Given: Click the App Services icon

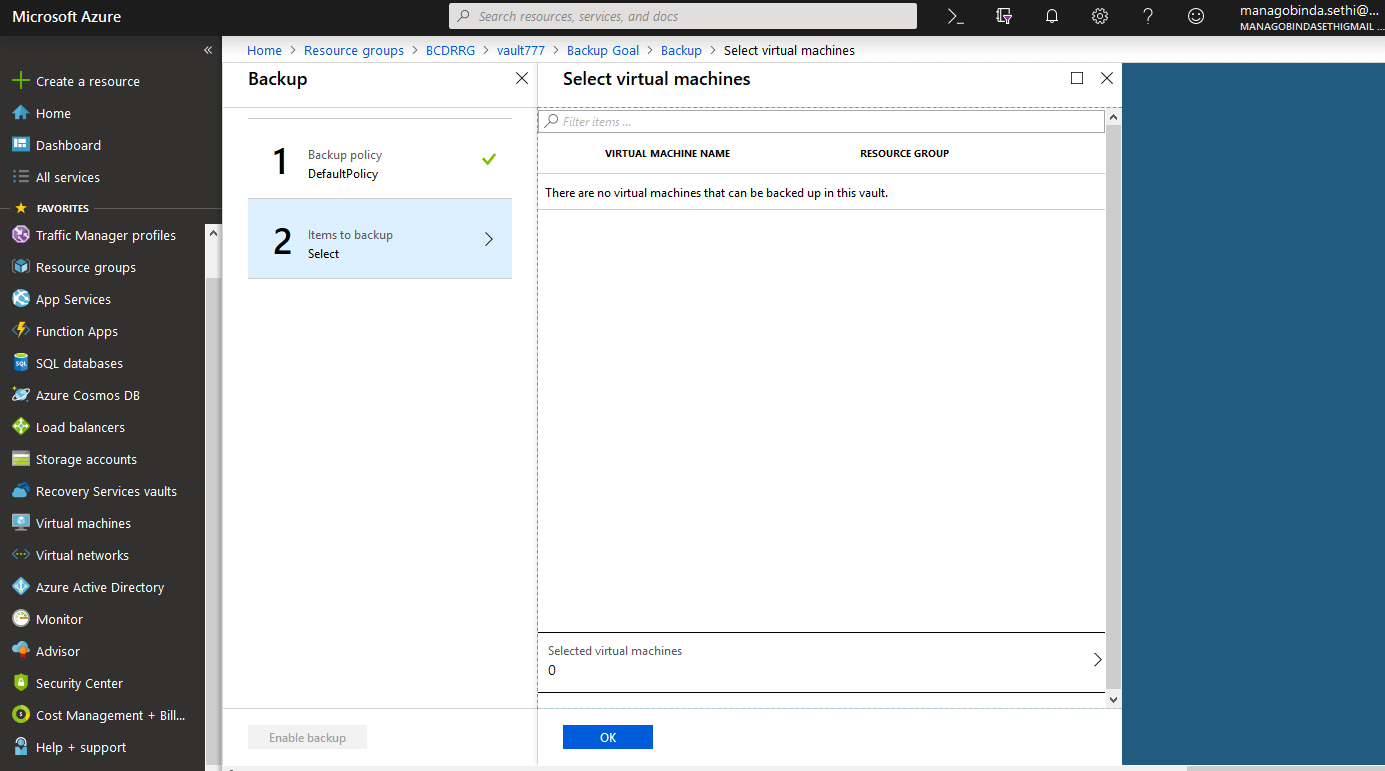Looking at the screenshot, I should (x=20, y=299).
